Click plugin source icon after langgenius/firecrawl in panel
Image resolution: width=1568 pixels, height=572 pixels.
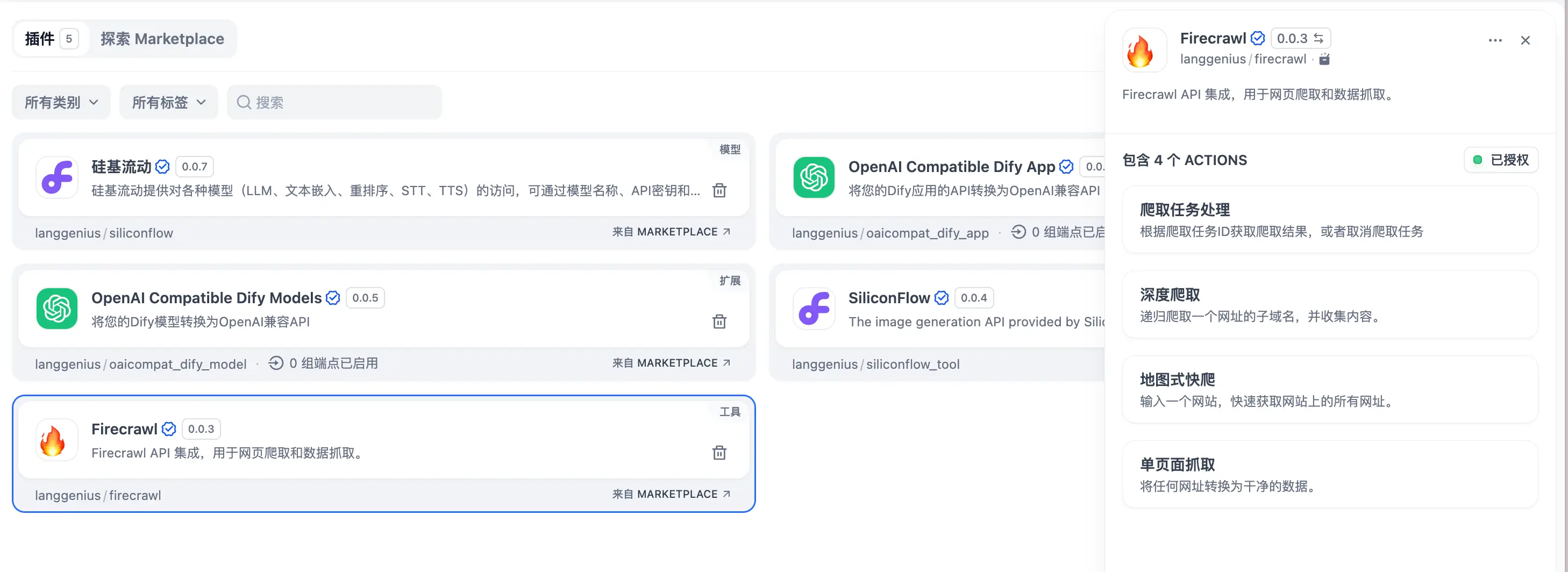click(1324, 59)
